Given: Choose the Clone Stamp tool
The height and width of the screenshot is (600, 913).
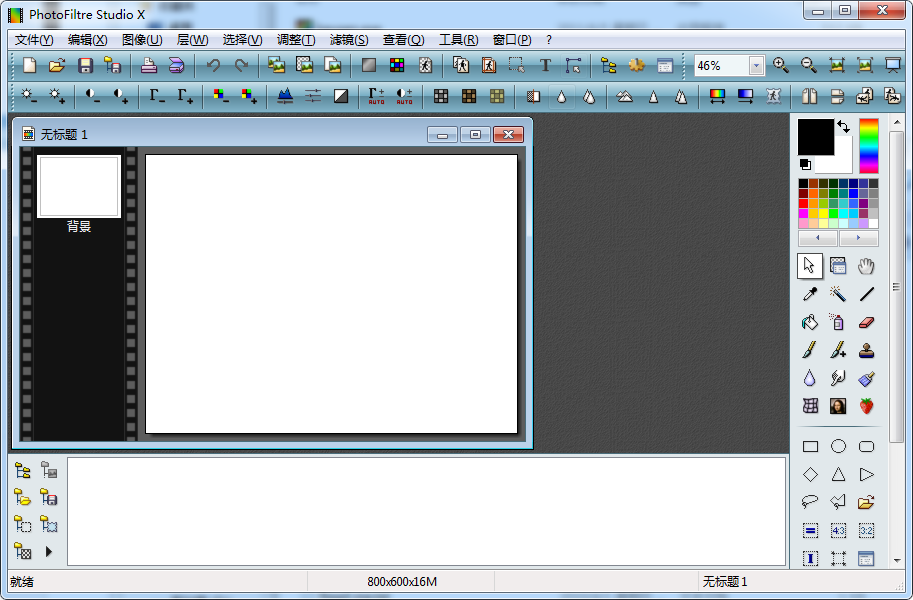Looking at the screenshot, I should coord(866,350).
